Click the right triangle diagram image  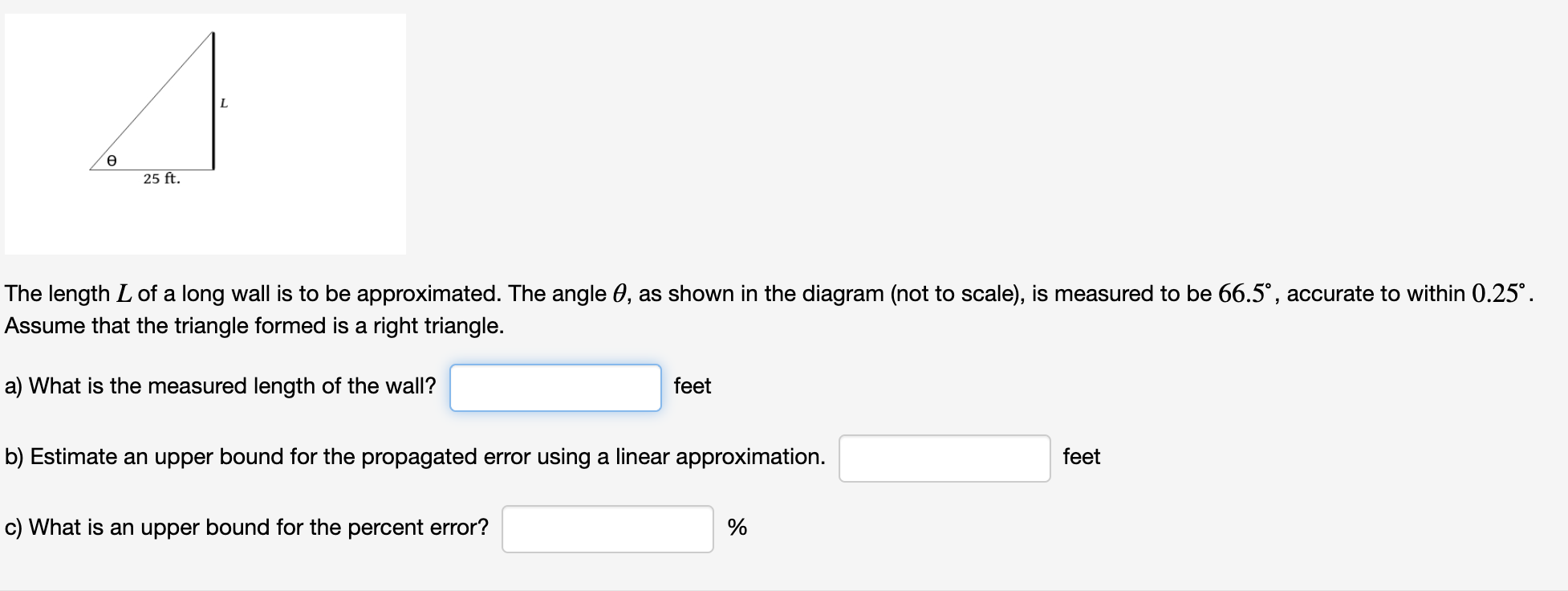(205, 133)
